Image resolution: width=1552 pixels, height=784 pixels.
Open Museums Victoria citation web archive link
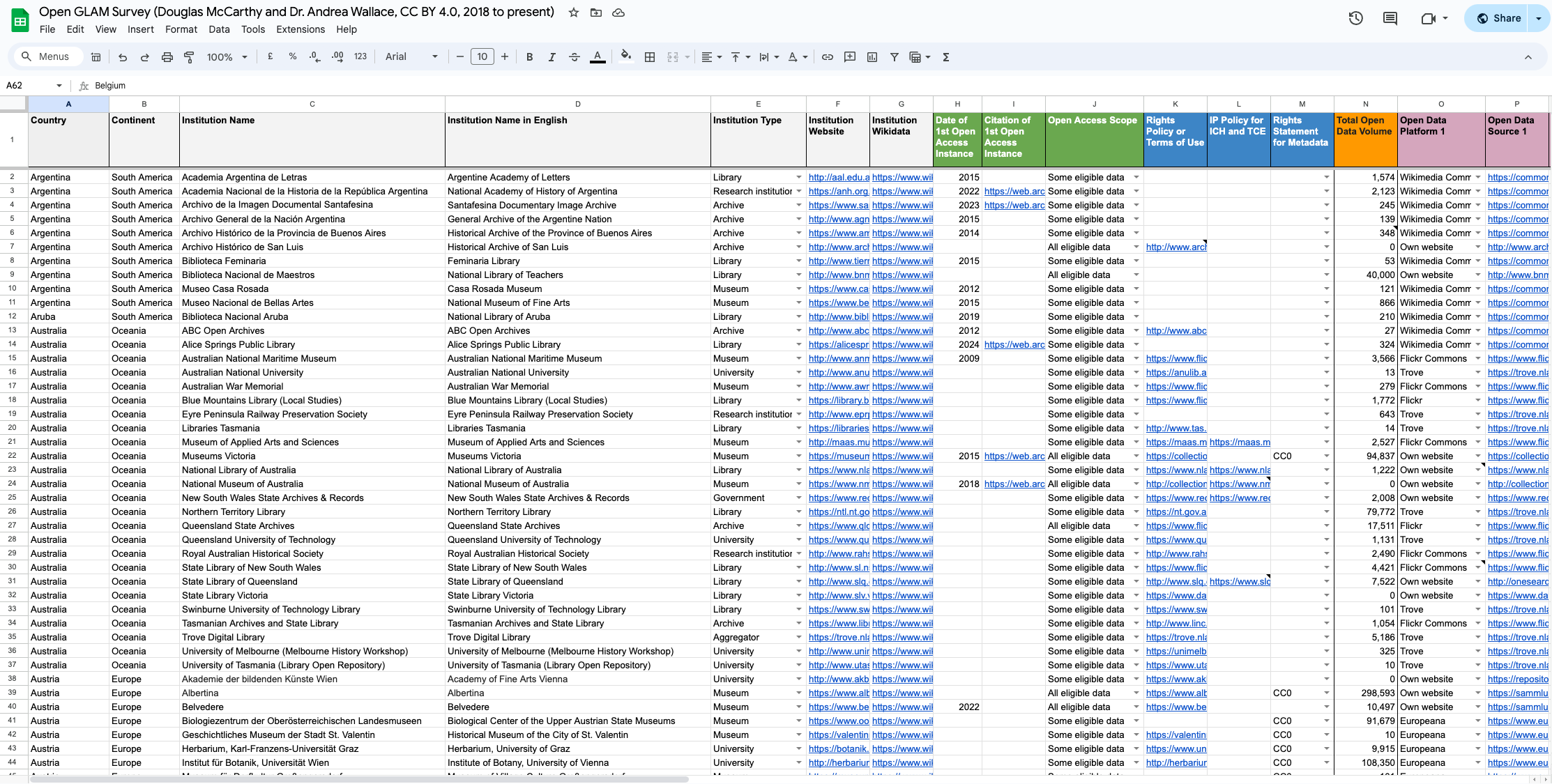(1014, 456)
